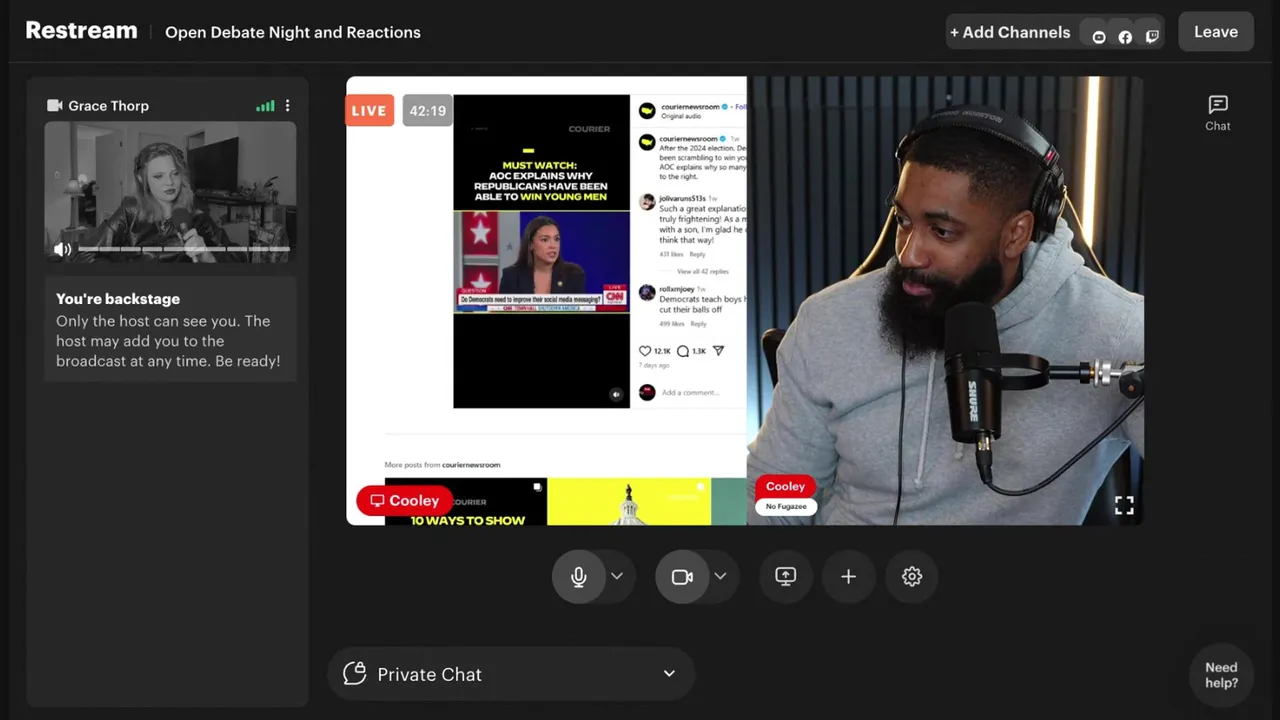
Task: Open the three-dot menu for Grace Thorp
Action: (287, 105)
